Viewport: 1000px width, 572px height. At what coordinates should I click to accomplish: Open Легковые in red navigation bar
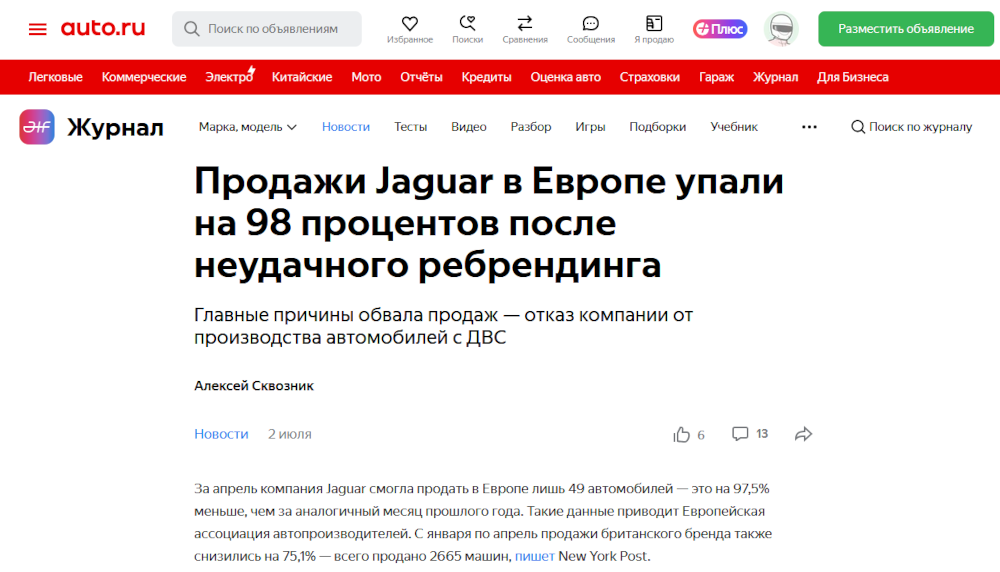(55, 77)
